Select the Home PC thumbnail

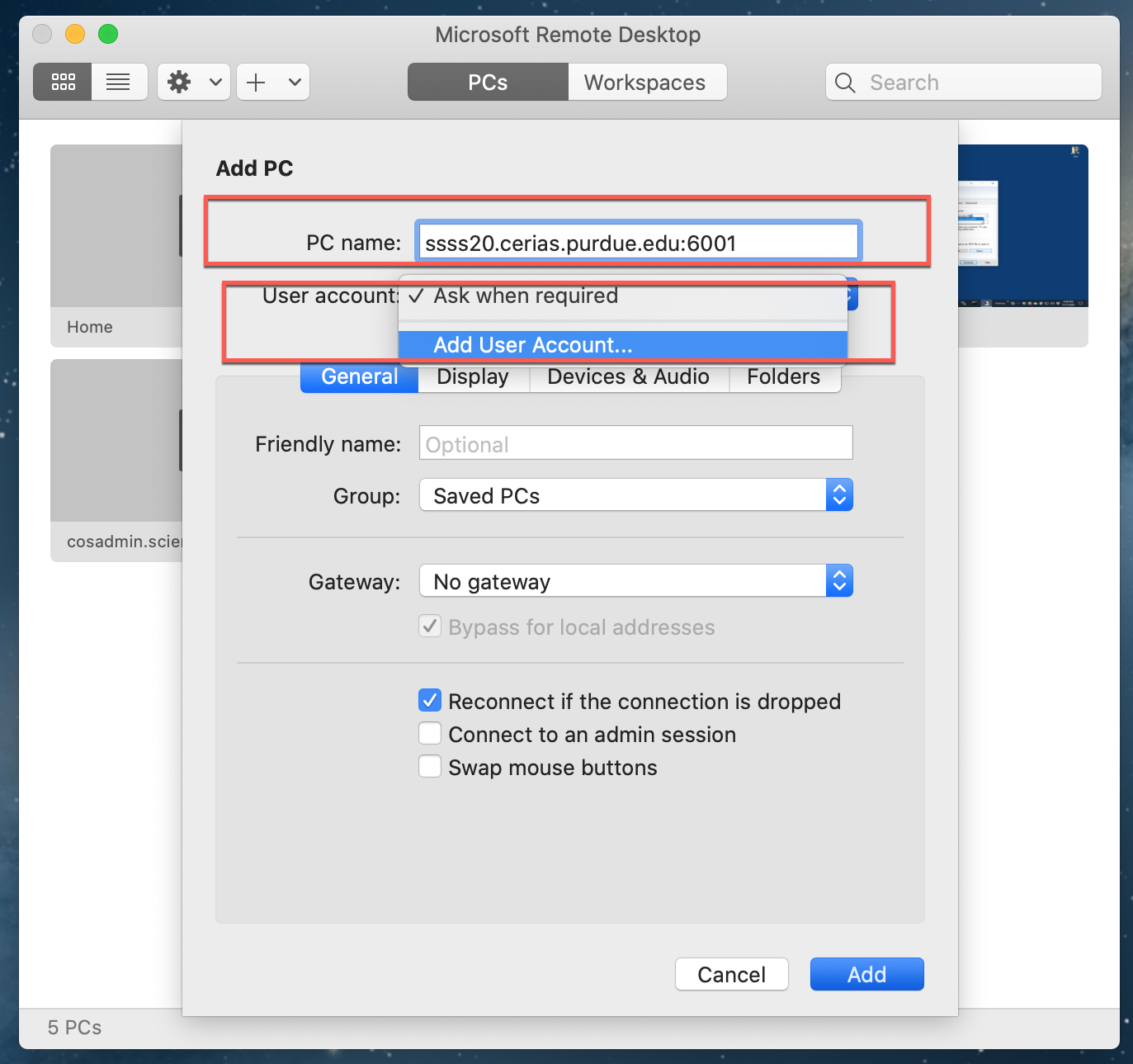(x=116, y=245)
